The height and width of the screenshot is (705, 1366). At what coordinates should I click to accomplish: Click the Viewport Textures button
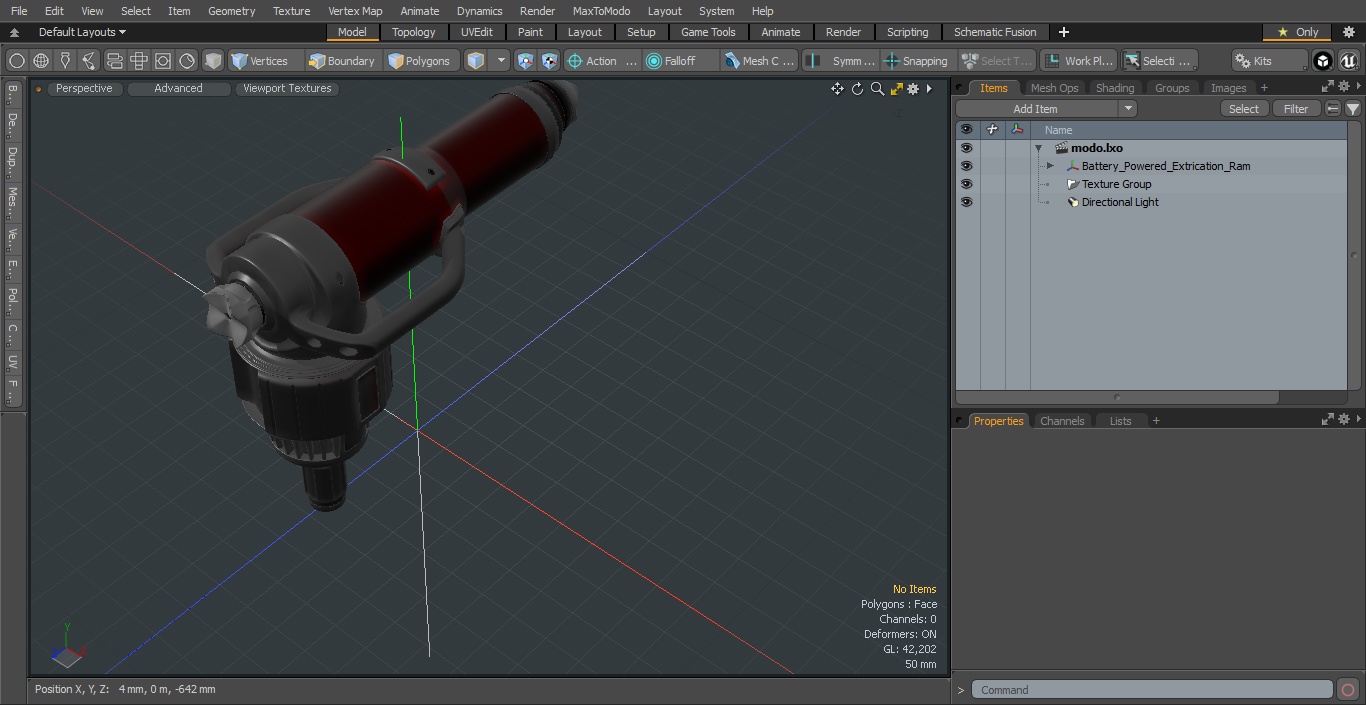(x=287, y=88)
